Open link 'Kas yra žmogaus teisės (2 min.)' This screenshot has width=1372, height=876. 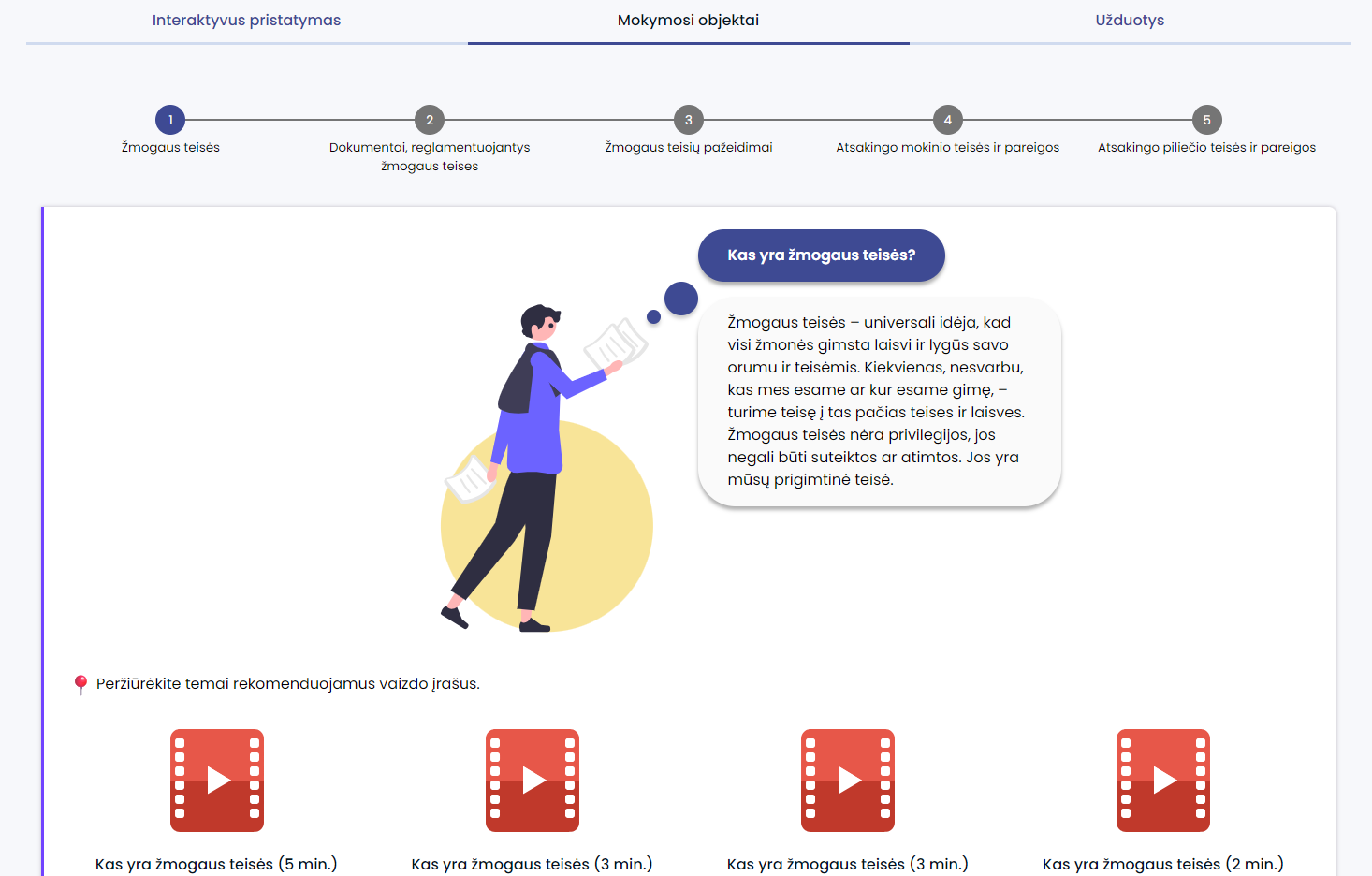[x=1163, y=864]
